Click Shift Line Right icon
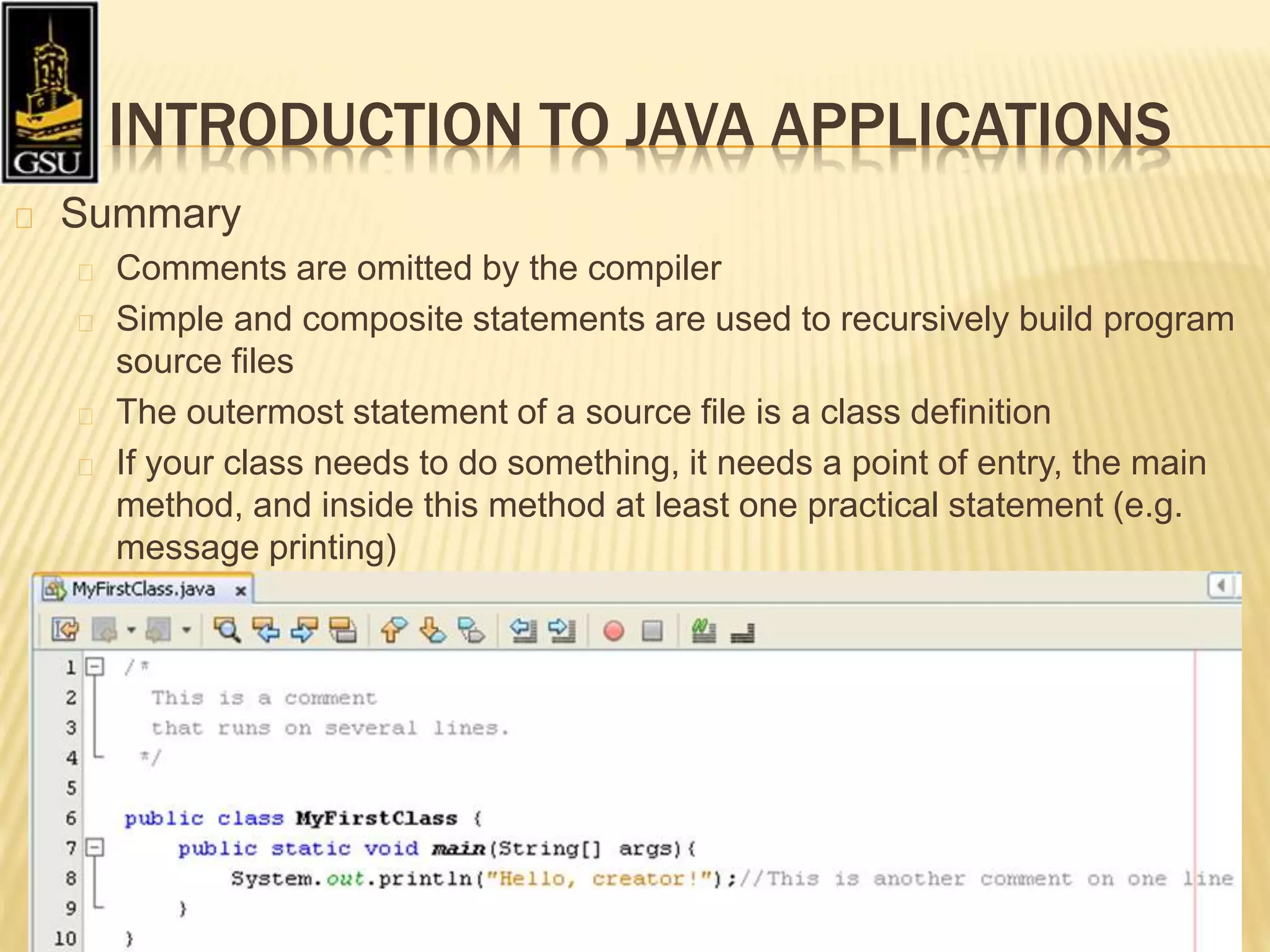 tap(562, 630)
